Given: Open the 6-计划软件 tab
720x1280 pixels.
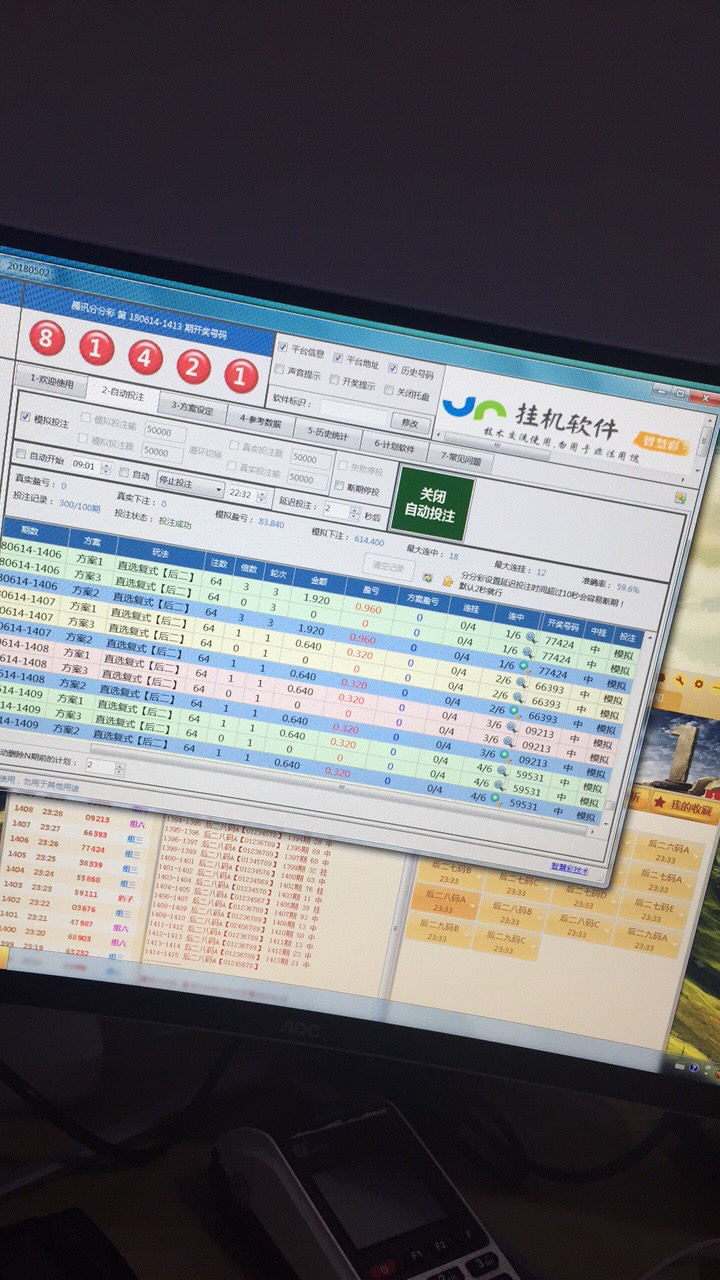Looking at the screenshot, I should coord(393,447).
